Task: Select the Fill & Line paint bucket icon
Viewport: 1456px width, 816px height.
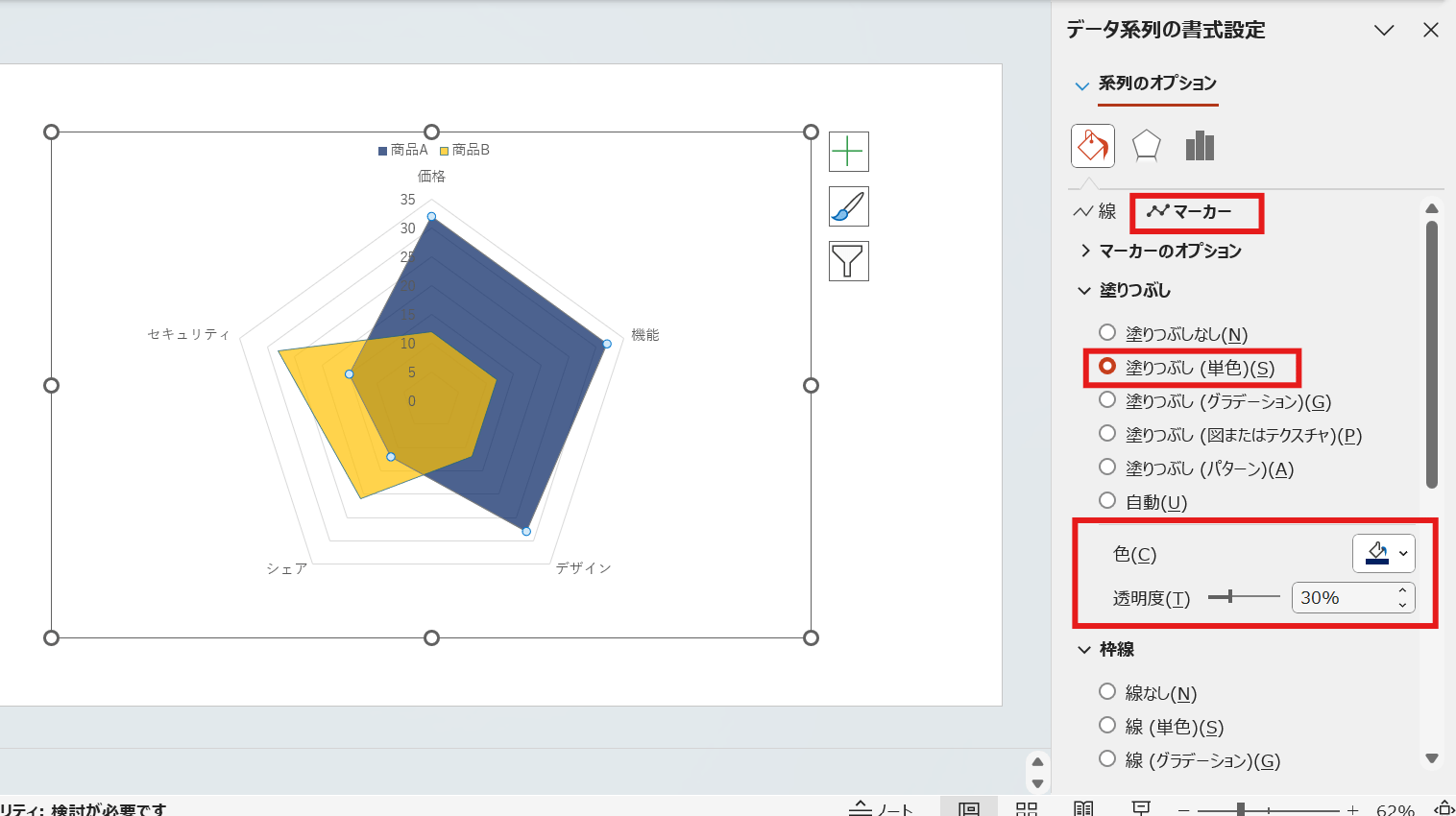Action: 1093,146
